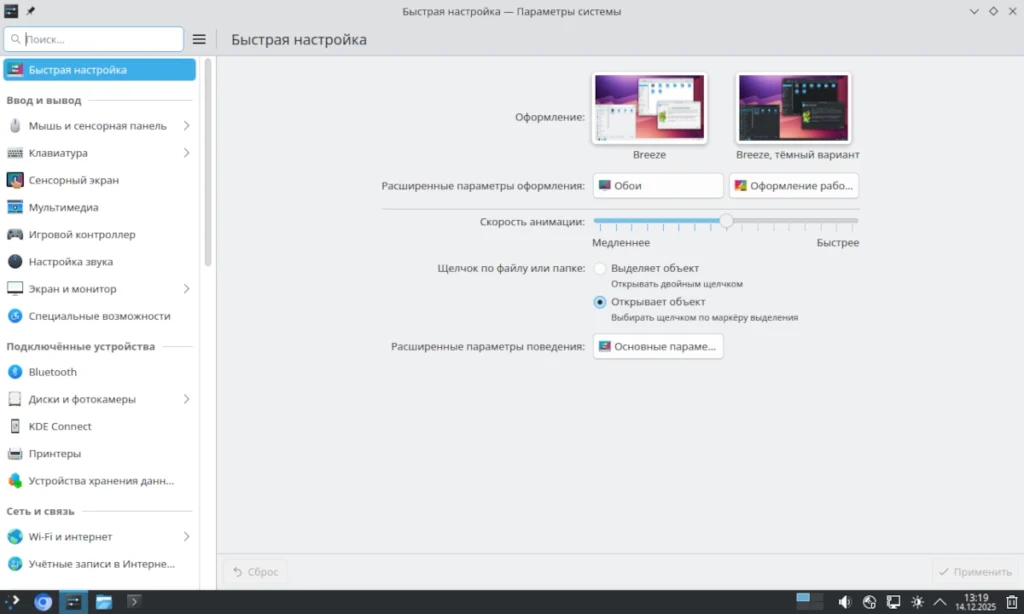Open Bluetooth settings page
This screenshot has width=1024, height=614.
click(99, 372)
